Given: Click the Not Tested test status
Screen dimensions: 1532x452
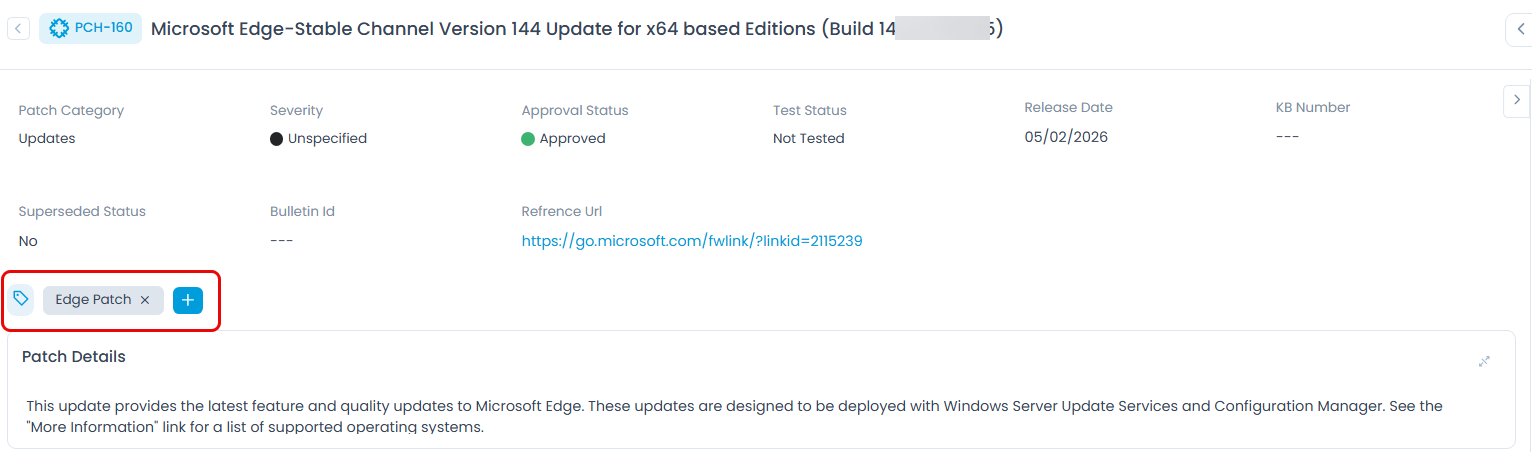Looking at the screenshot, I should (808, 139).
